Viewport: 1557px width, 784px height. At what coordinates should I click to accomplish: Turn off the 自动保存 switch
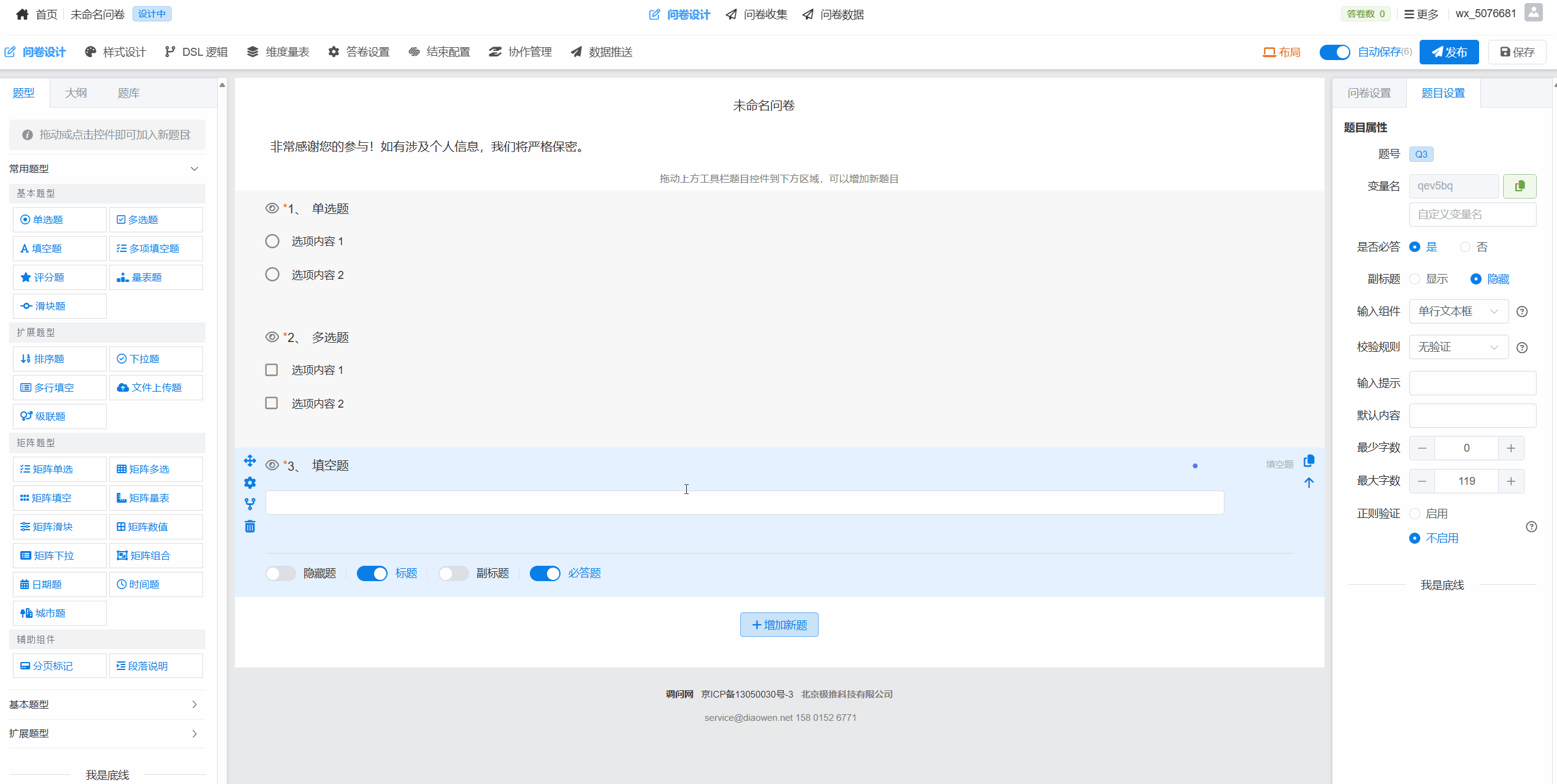1334,52
